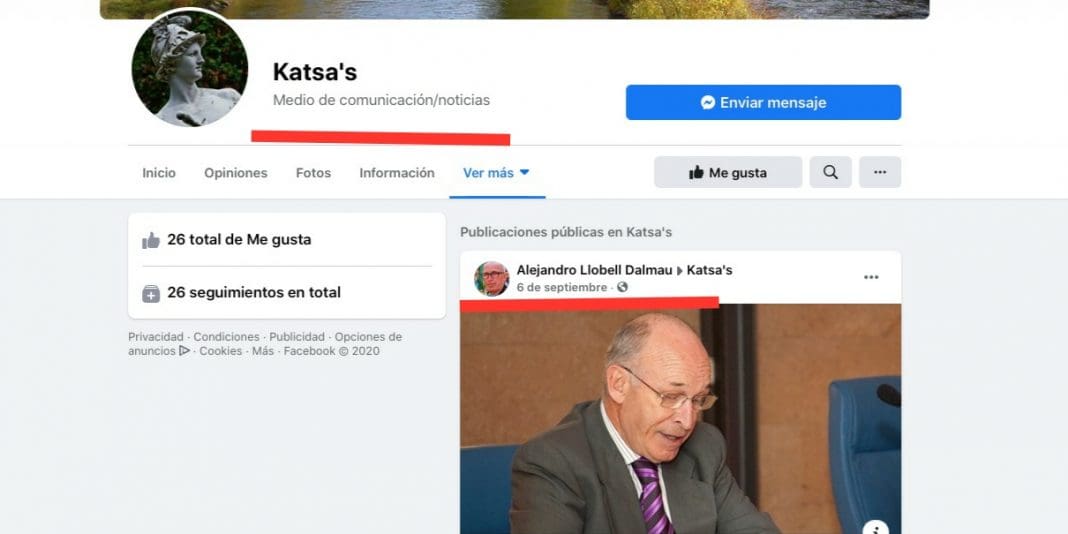Viewport: 1068px width, 534px height.
Task: Switch to the Fotos tab
Action: coord(313,173)
